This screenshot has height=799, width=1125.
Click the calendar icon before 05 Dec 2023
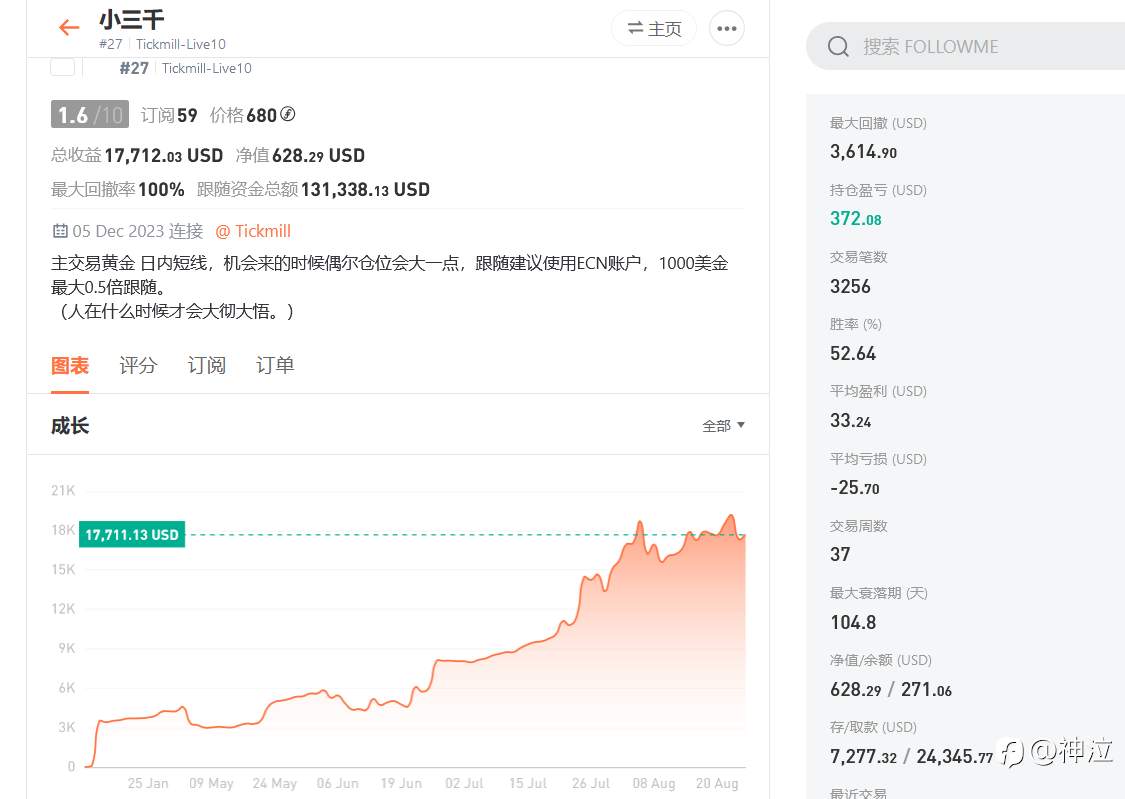point(60,231)
